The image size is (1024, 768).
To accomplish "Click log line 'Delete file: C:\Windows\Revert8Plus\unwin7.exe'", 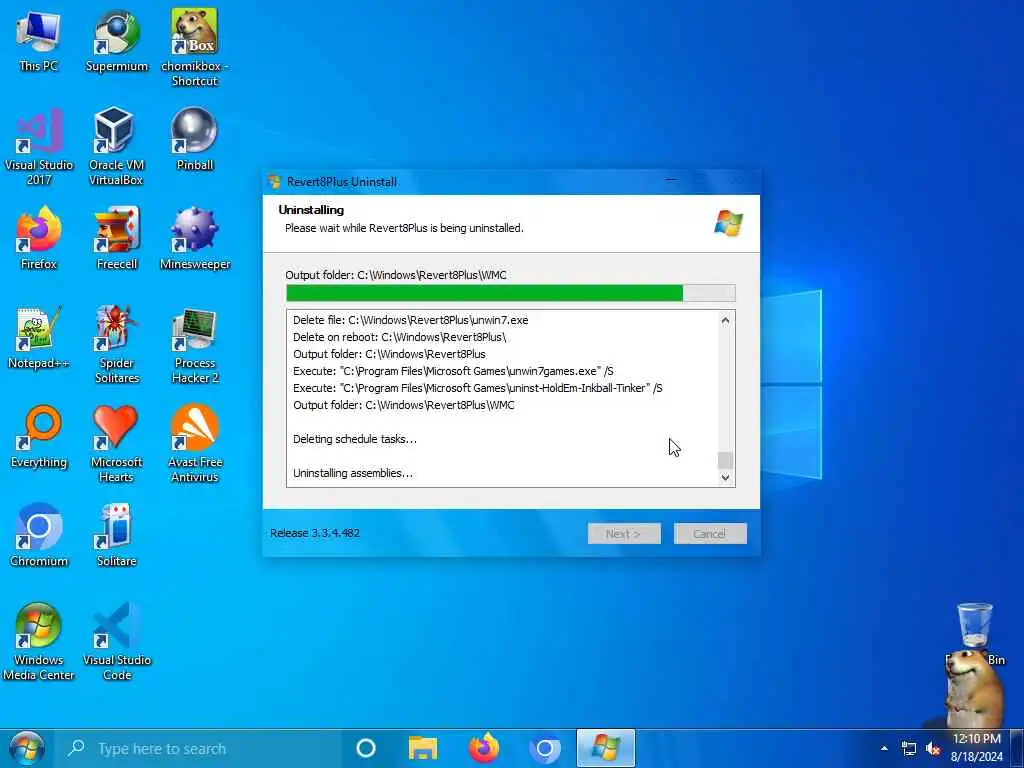I will (x=410, y=320).
